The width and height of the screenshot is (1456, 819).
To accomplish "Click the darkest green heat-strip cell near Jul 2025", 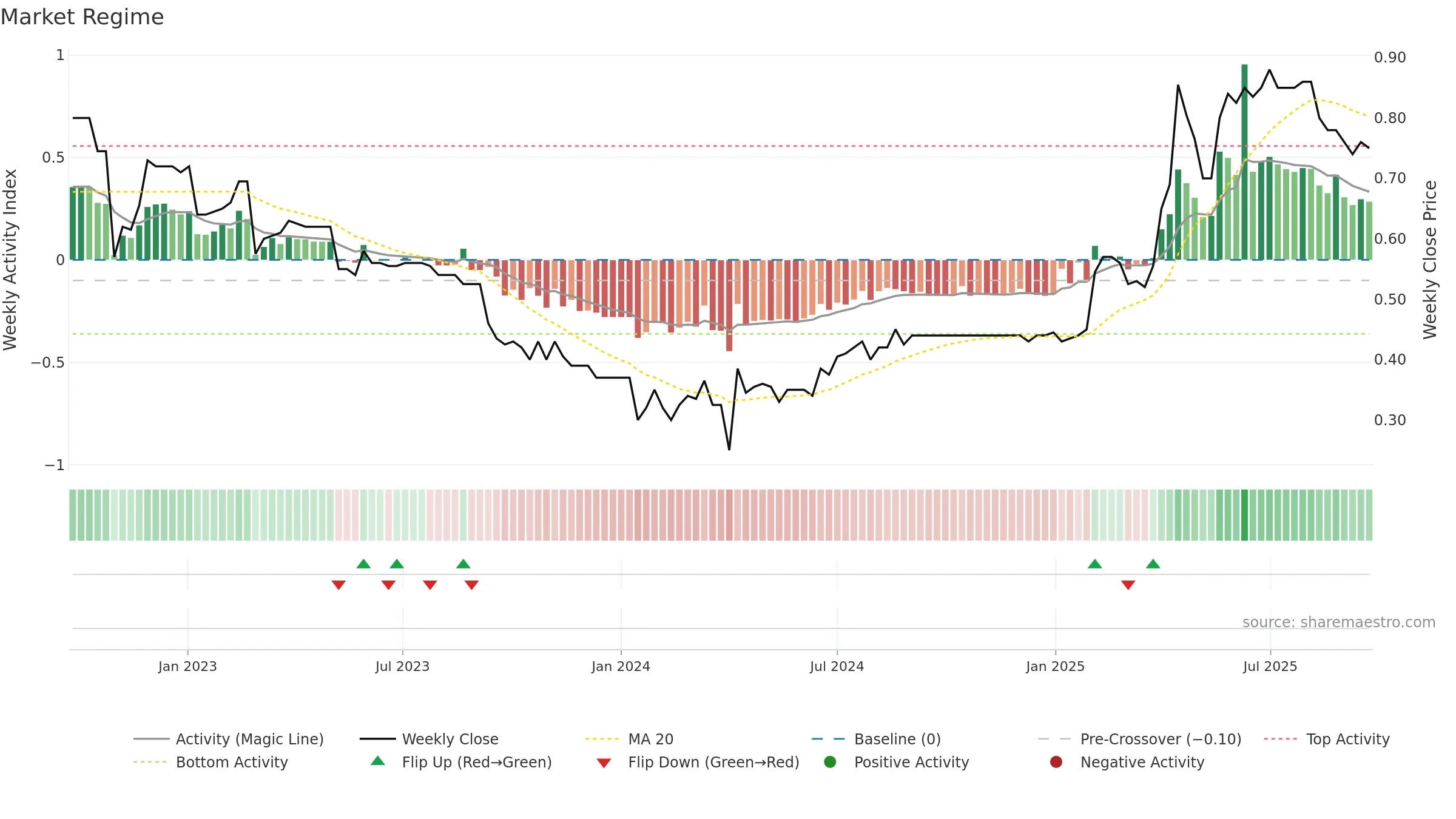I will tap(1244, 515).
